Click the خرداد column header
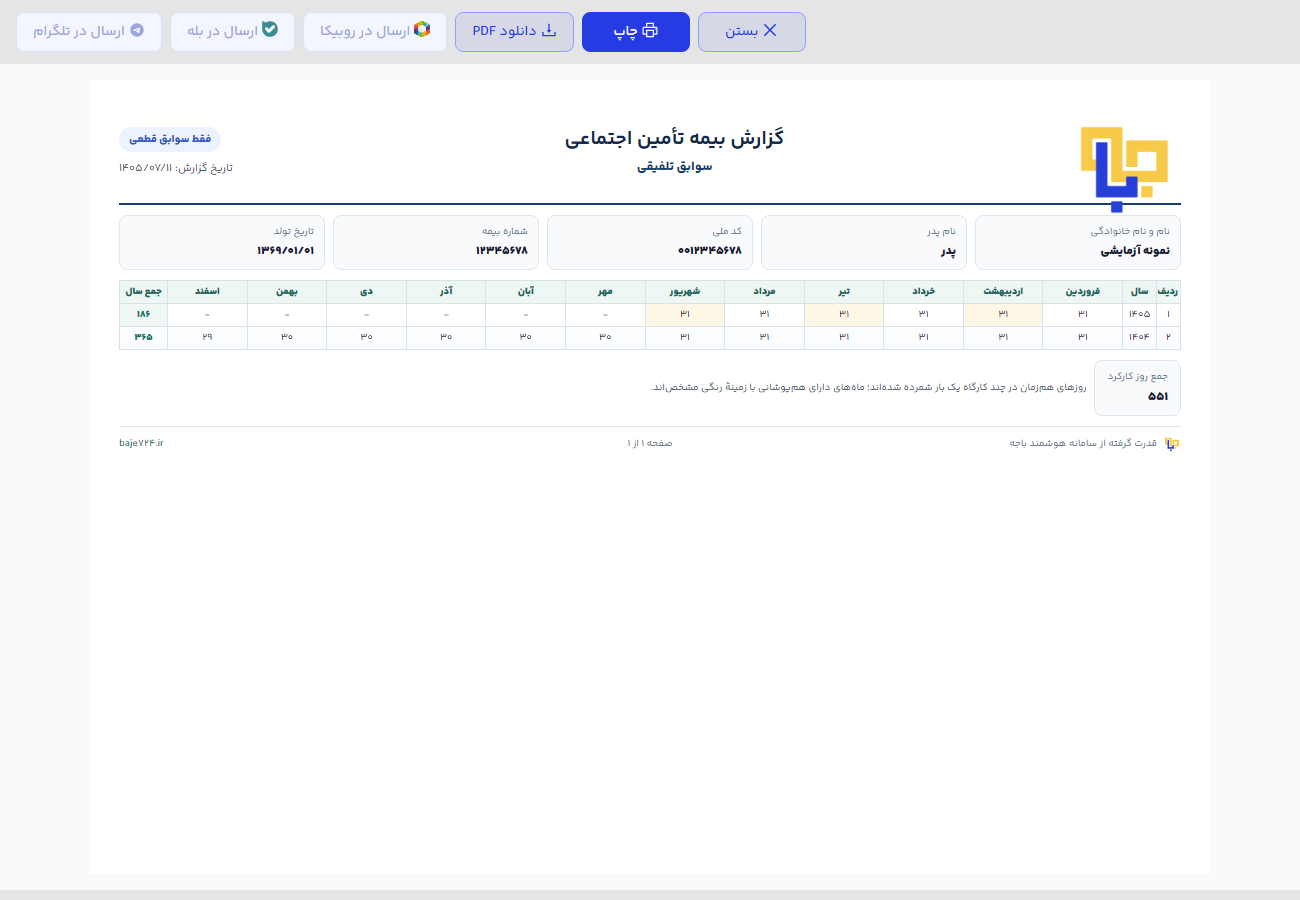 (x=924, y=292)
